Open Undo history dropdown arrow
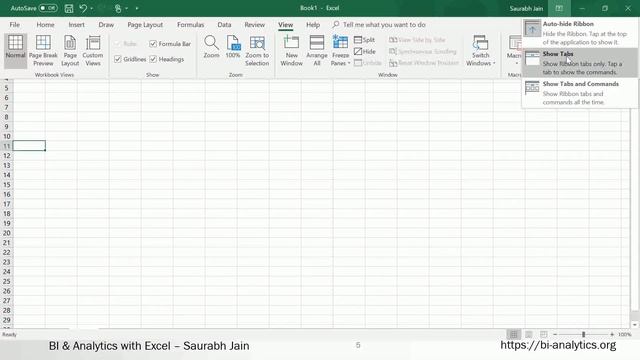The image size is (640, 360). [x=91, y=8]
